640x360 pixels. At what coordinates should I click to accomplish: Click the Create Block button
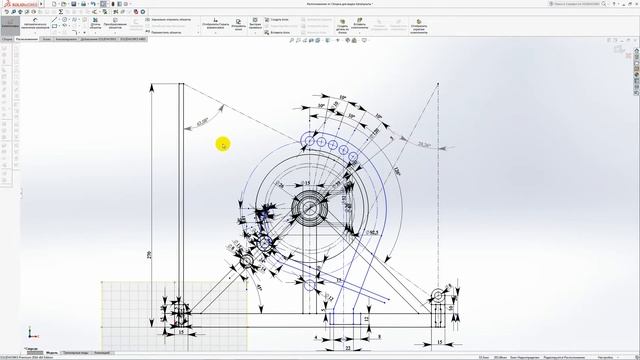click(x=277, y=20)
